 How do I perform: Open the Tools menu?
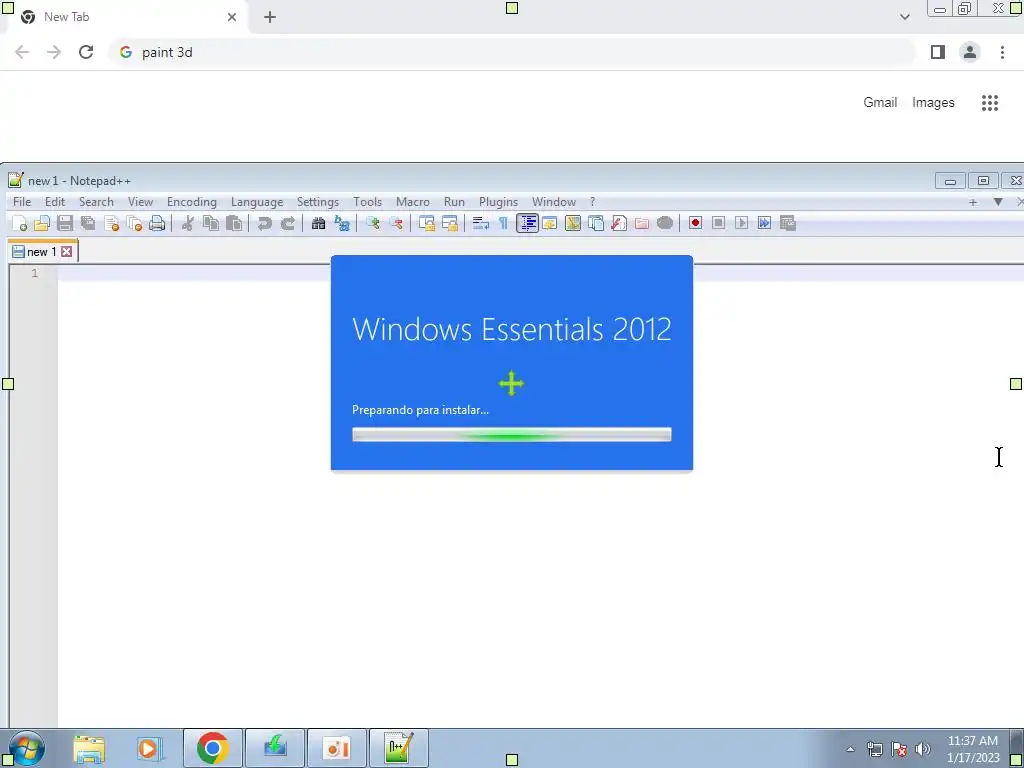point(367,202)
